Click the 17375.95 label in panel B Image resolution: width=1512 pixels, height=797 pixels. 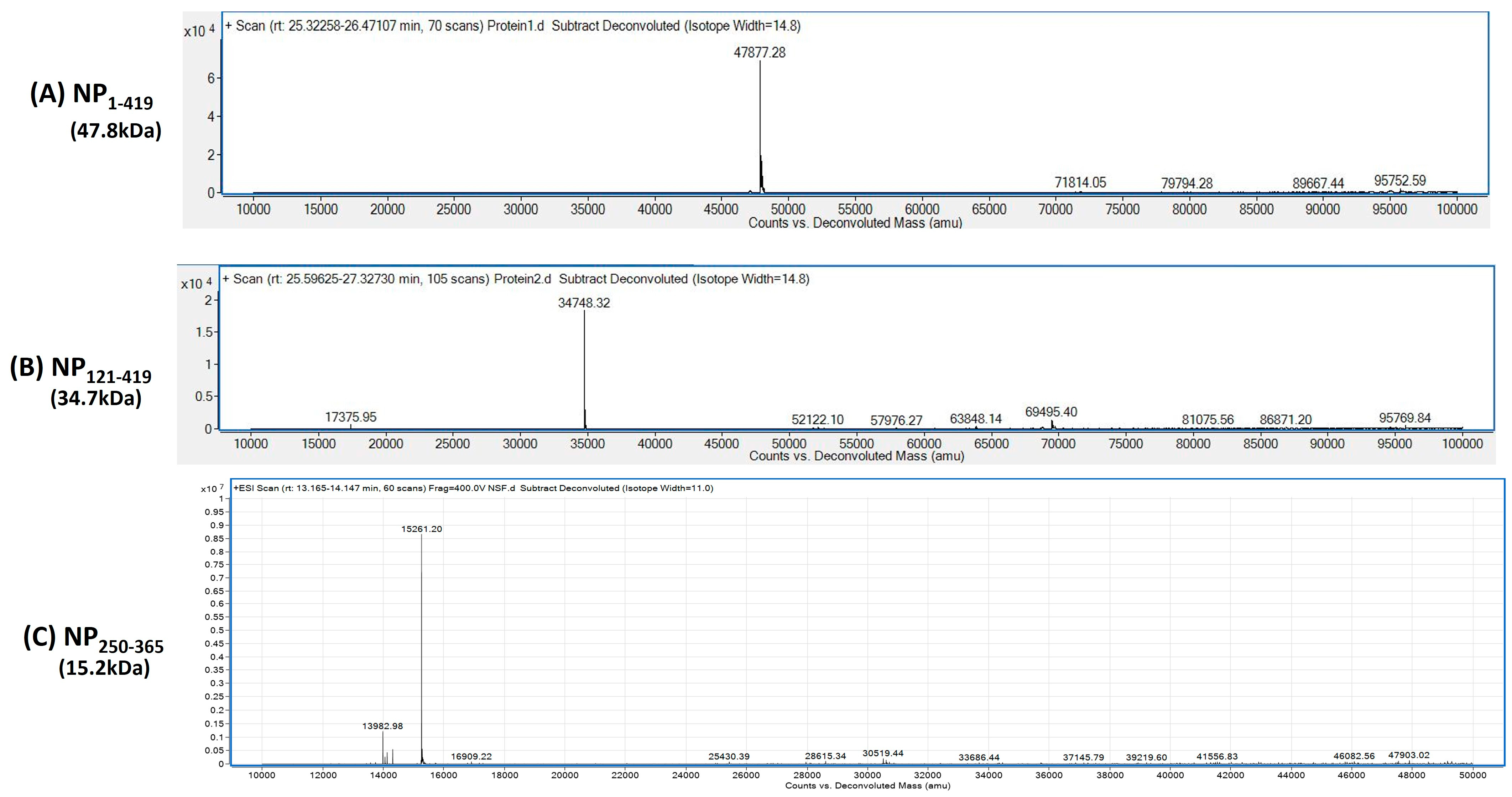(350, 417)
